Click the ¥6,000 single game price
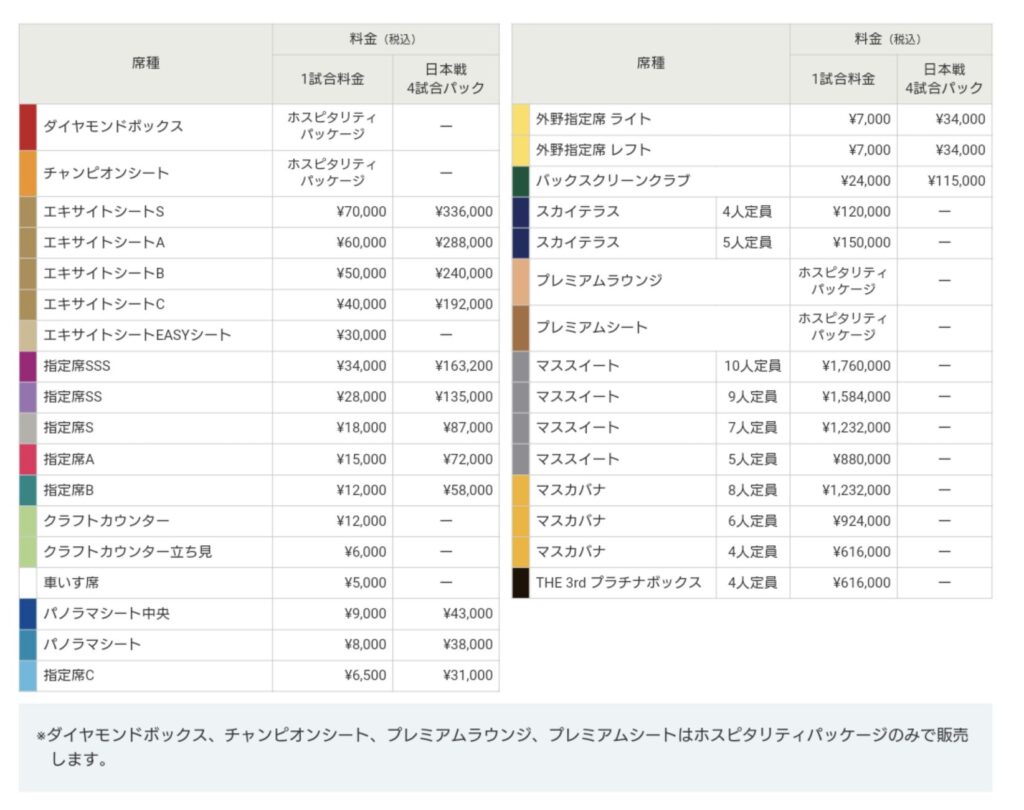Viewport: 1024px width, 810px height. [365, 552]
